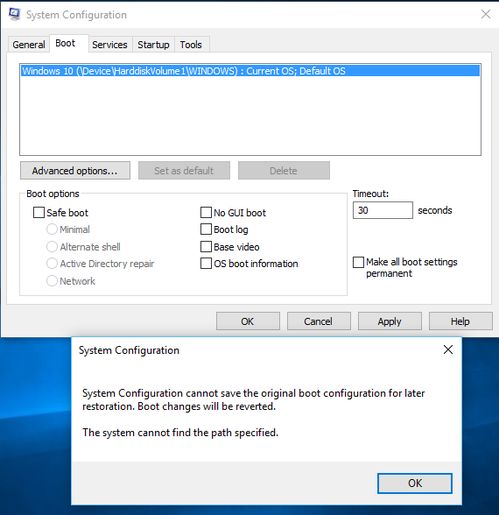
Task: Check Make all boot settings permanent
Action: click(358, 262)
